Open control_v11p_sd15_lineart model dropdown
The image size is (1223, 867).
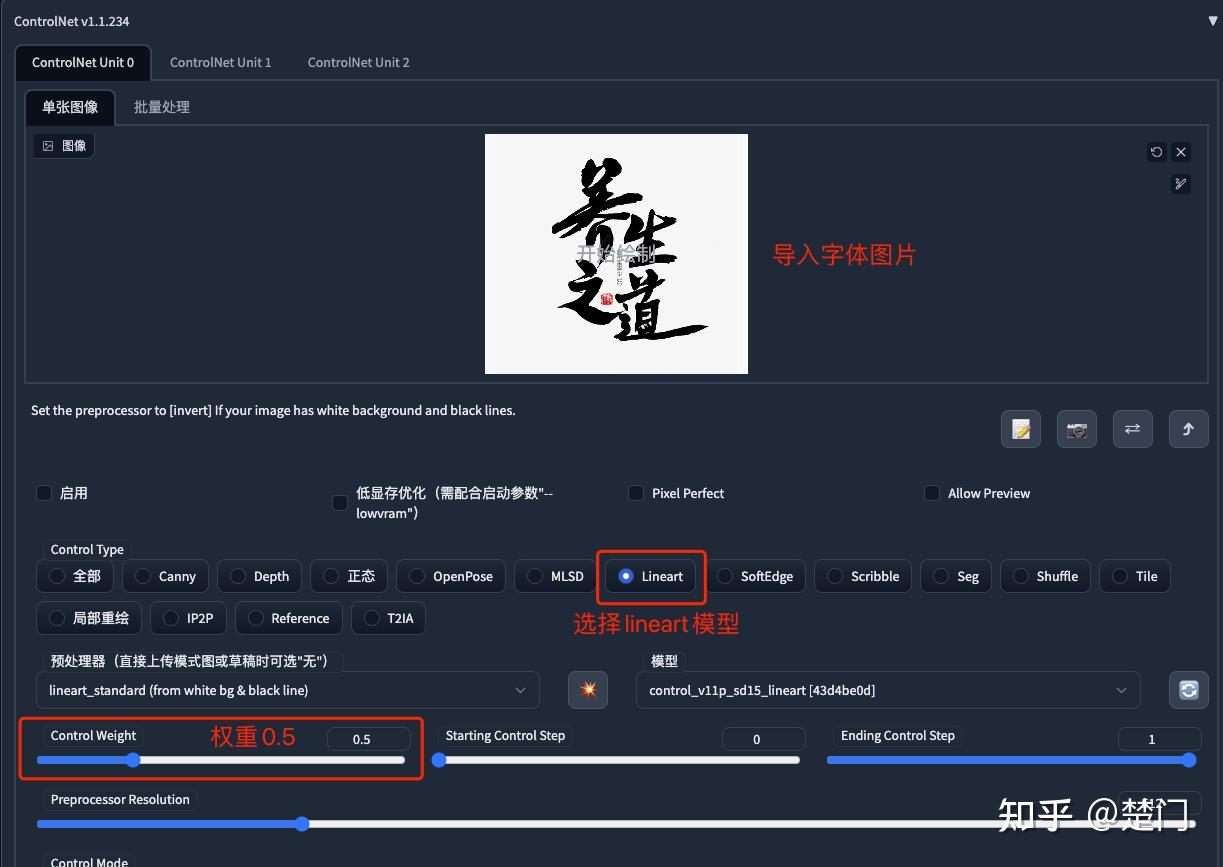pos(888,690)
